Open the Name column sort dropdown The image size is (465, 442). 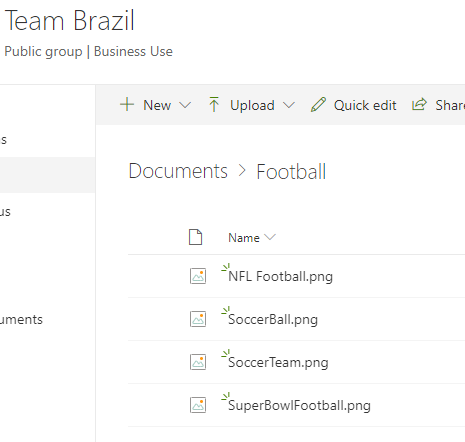[x=270, y=237]
